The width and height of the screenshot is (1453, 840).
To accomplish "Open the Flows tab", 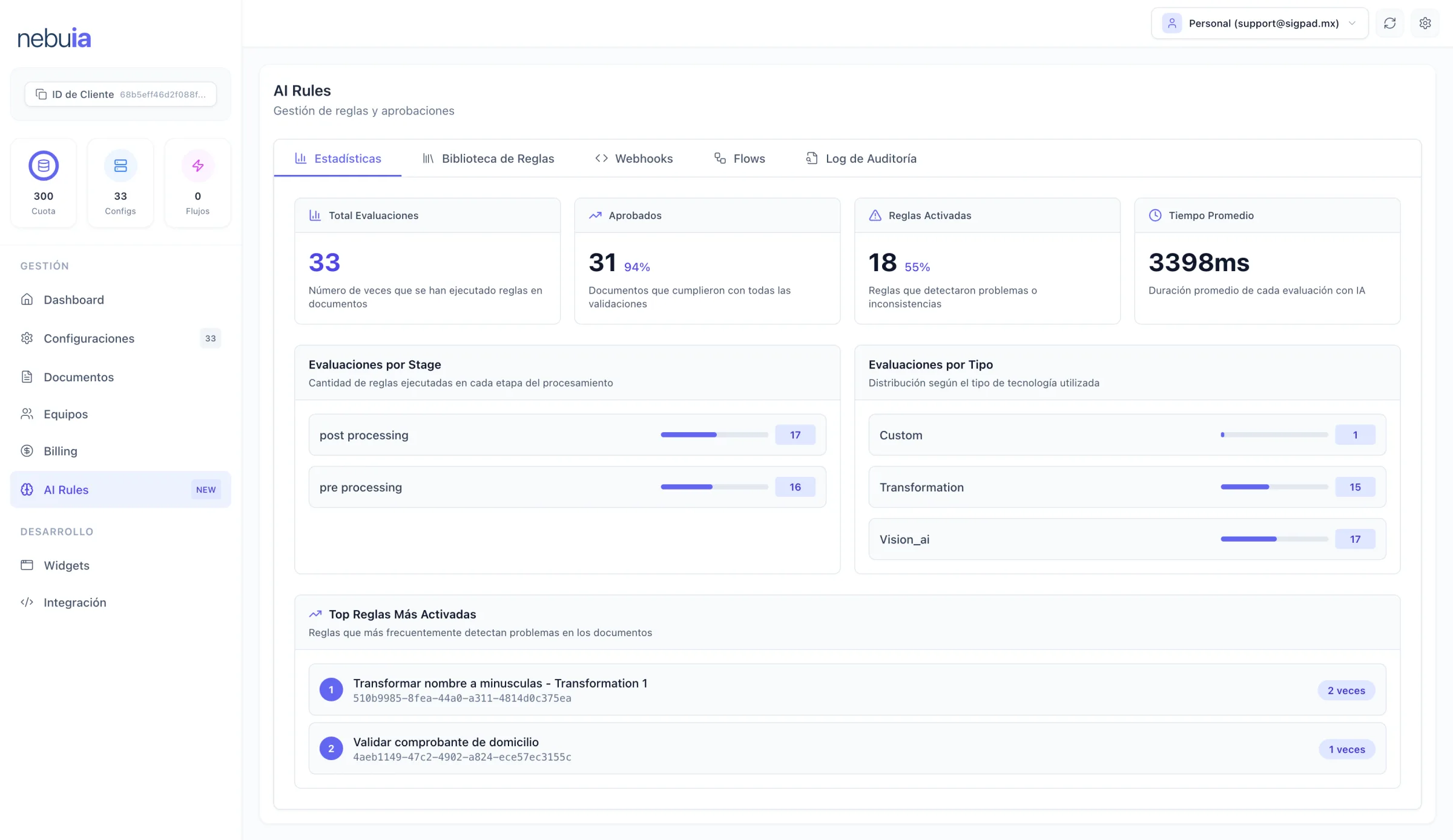I will 739,158.
